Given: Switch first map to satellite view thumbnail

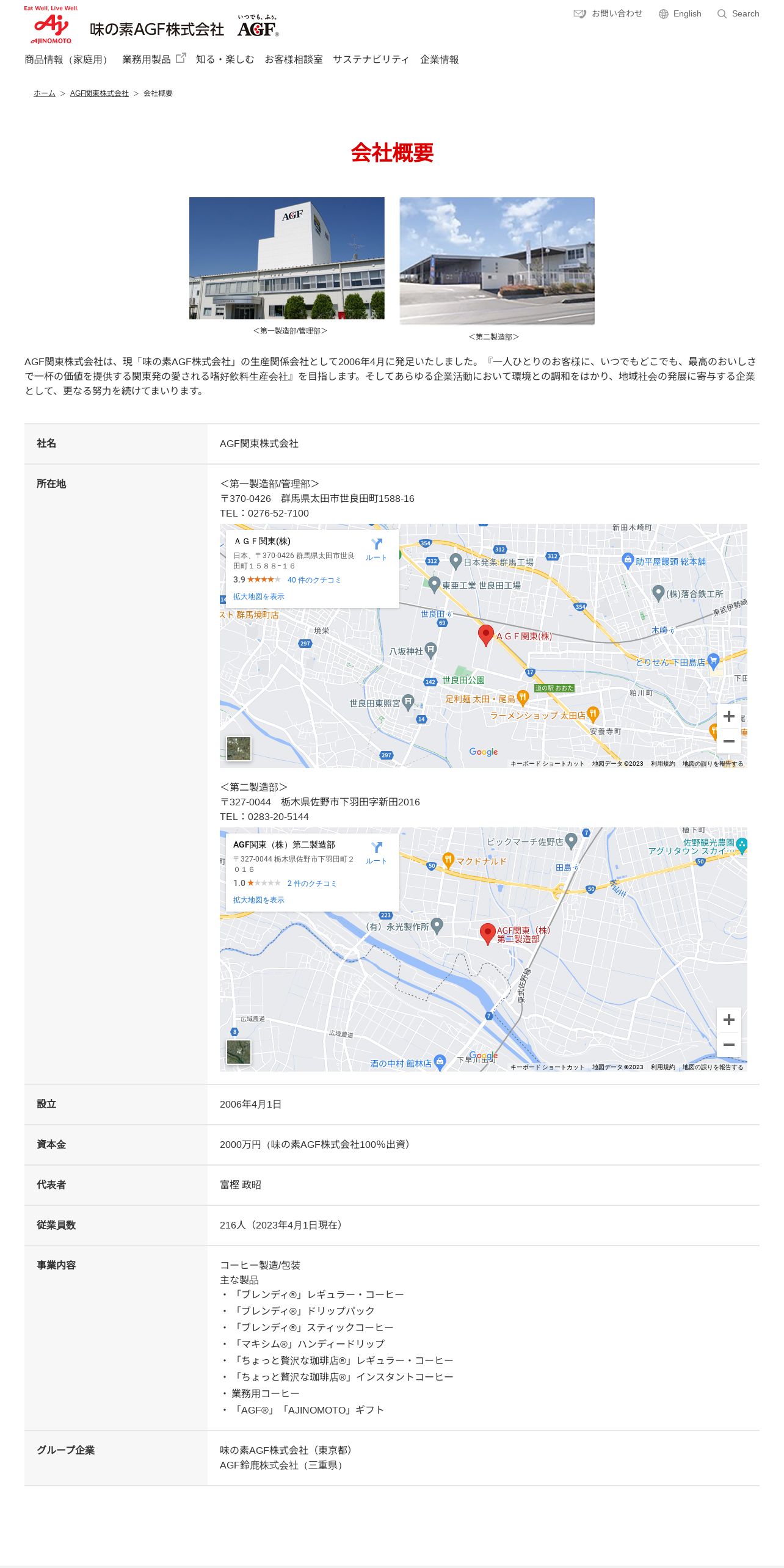Looking at the screenshot, I should [x=239, y=749].
